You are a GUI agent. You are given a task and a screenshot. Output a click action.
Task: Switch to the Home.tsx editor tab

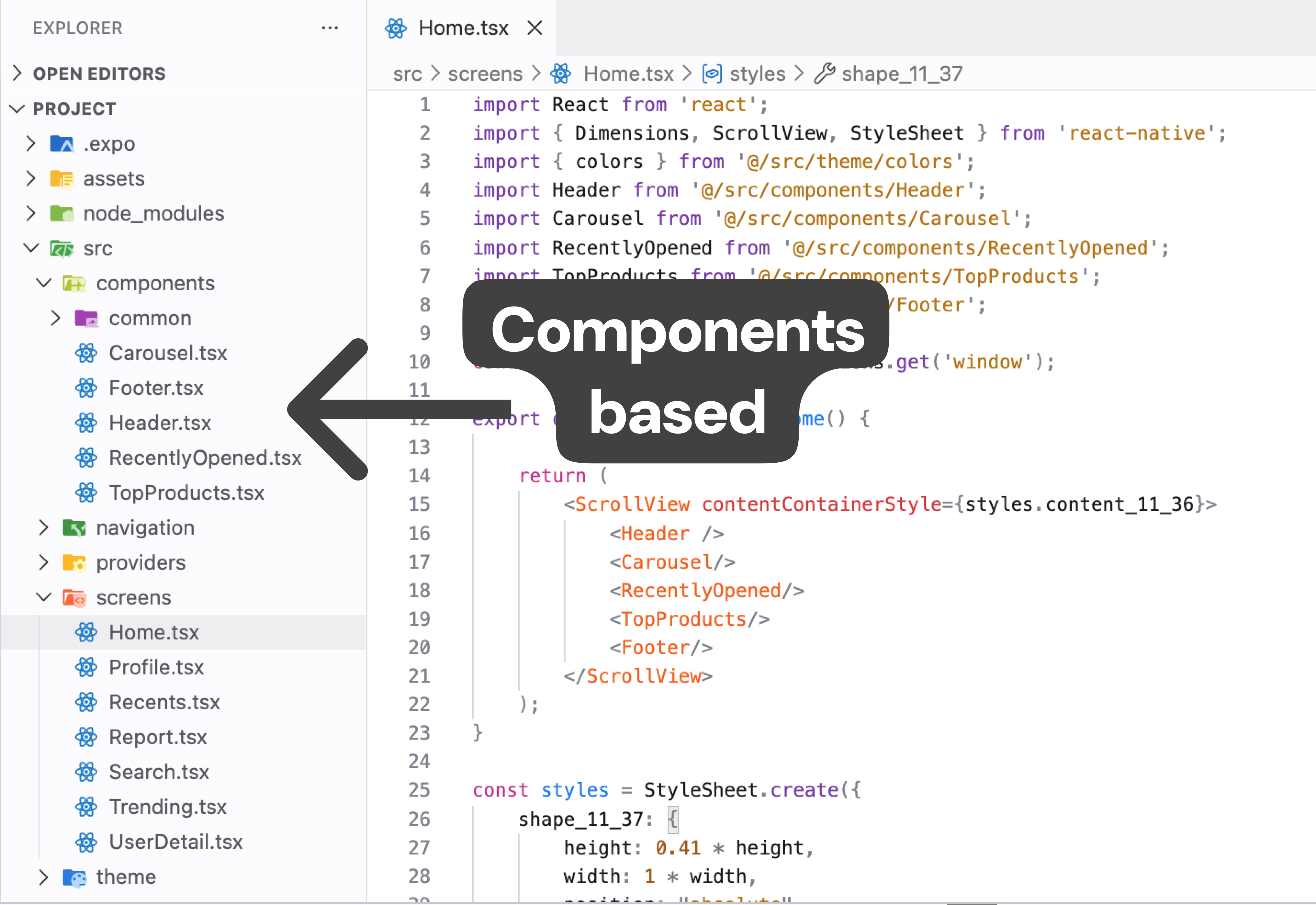pyautogui.click(x=464, y=27)
